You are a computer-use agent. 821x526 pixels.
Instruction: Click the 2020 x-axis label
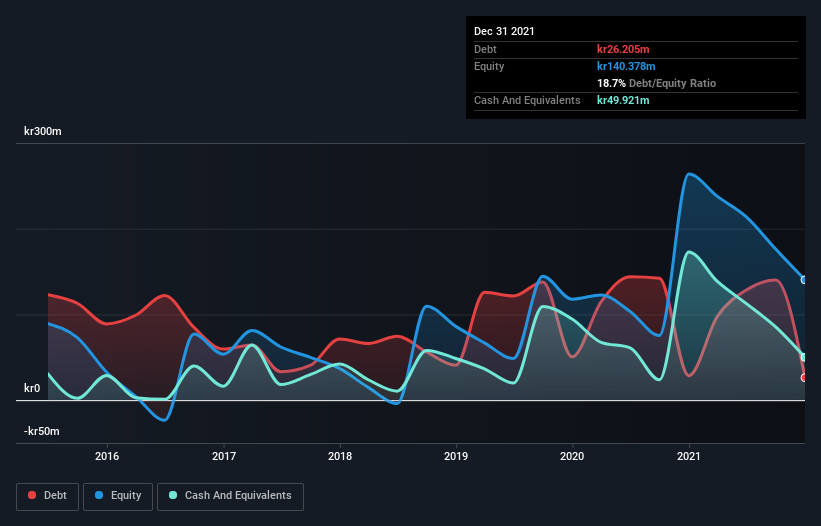572,456
